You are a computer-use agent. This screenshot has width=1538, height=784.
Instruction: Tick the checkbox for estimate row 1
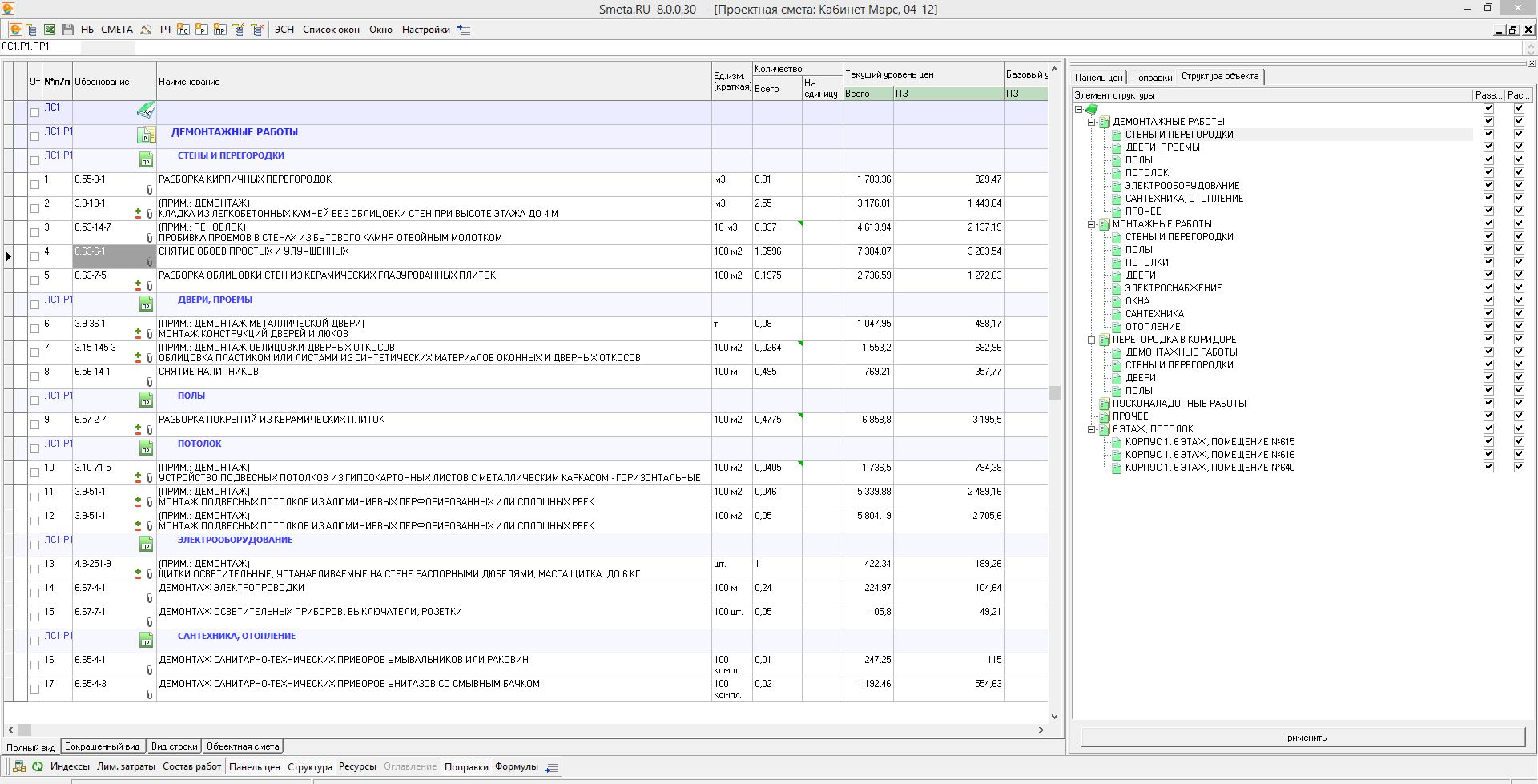(x=34, y=184)
